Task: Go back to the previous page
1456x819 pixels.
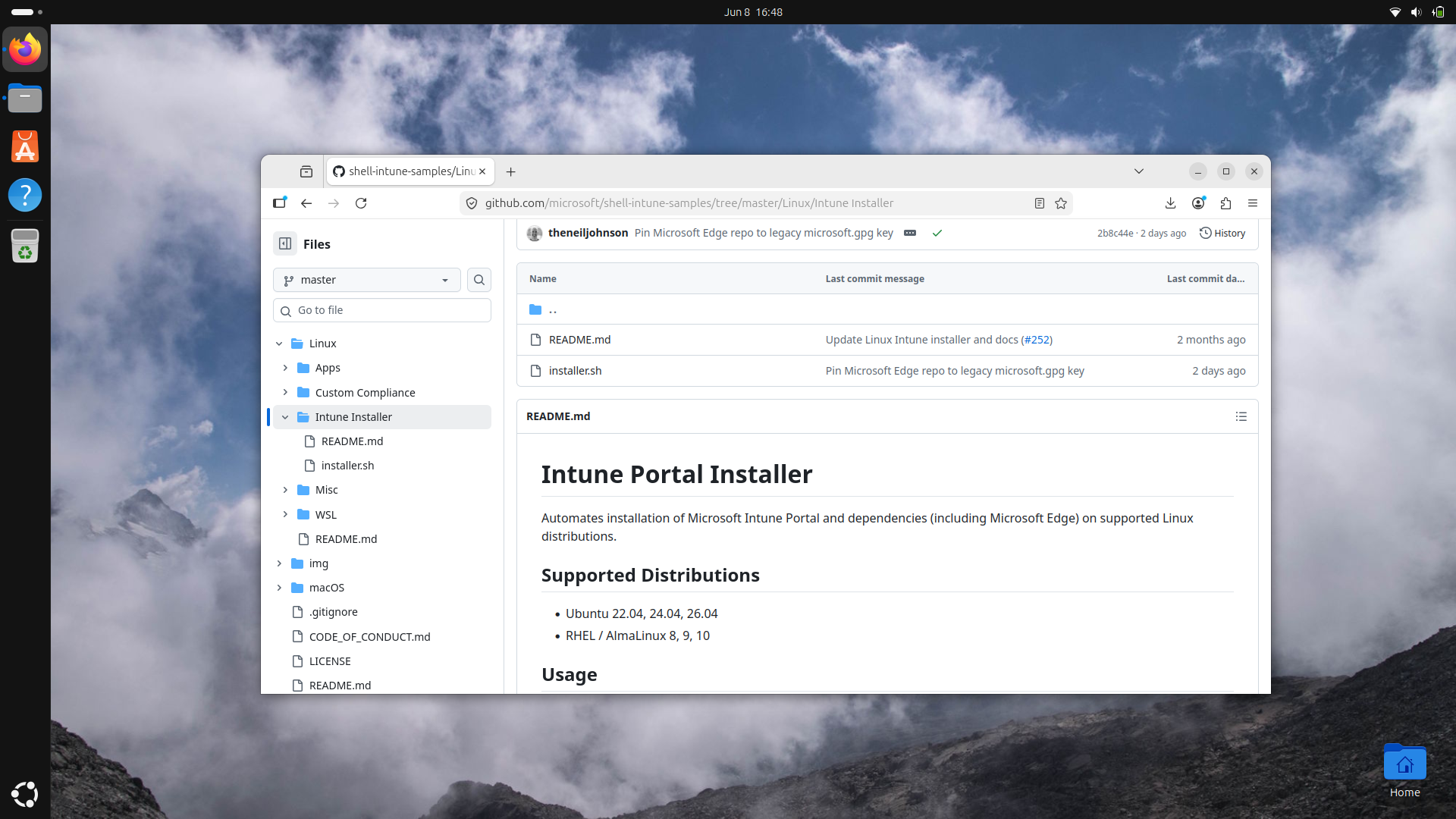Action: click(x=306, y=203)
